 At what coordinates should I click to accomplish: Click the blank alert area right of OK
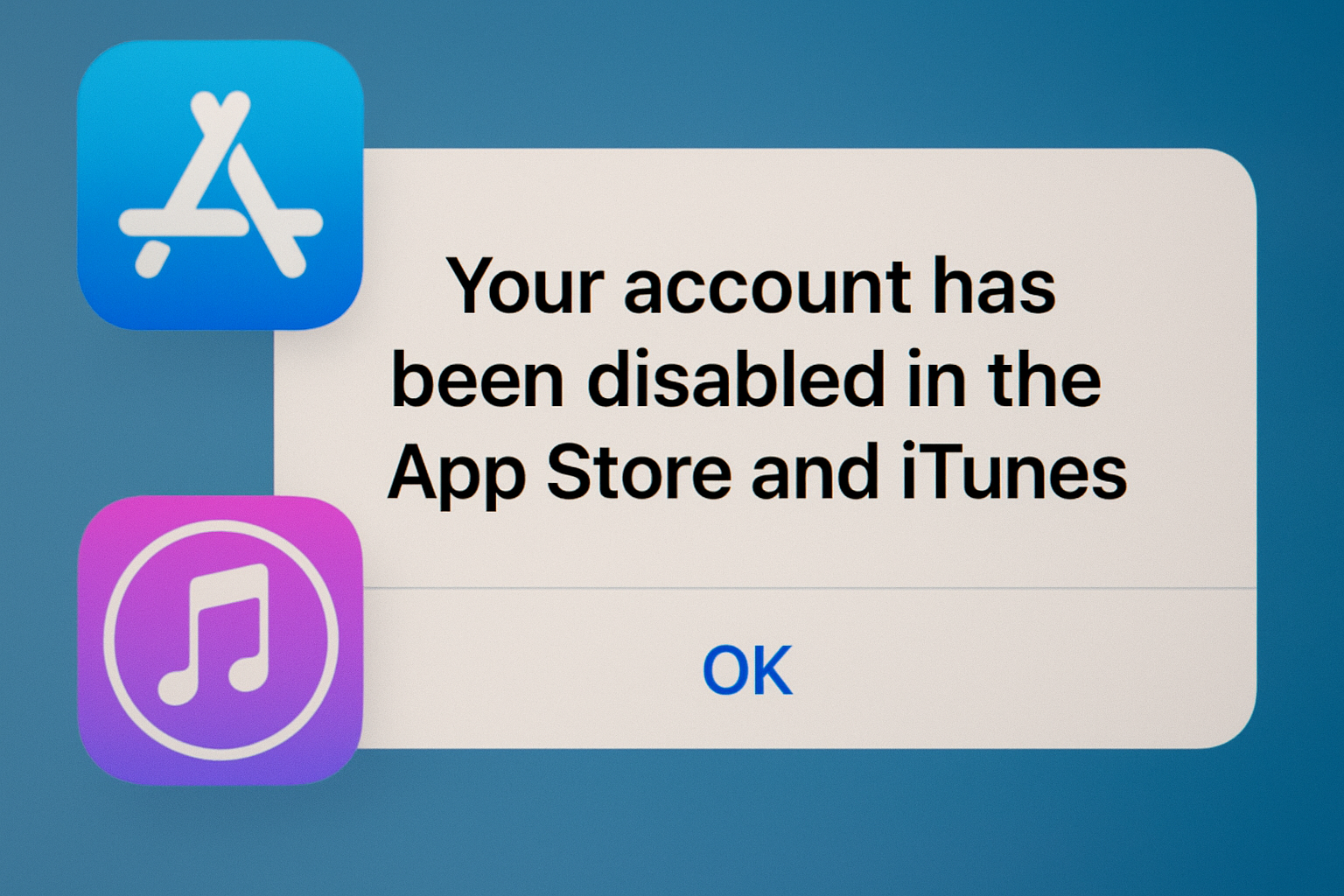(1024, 670)
